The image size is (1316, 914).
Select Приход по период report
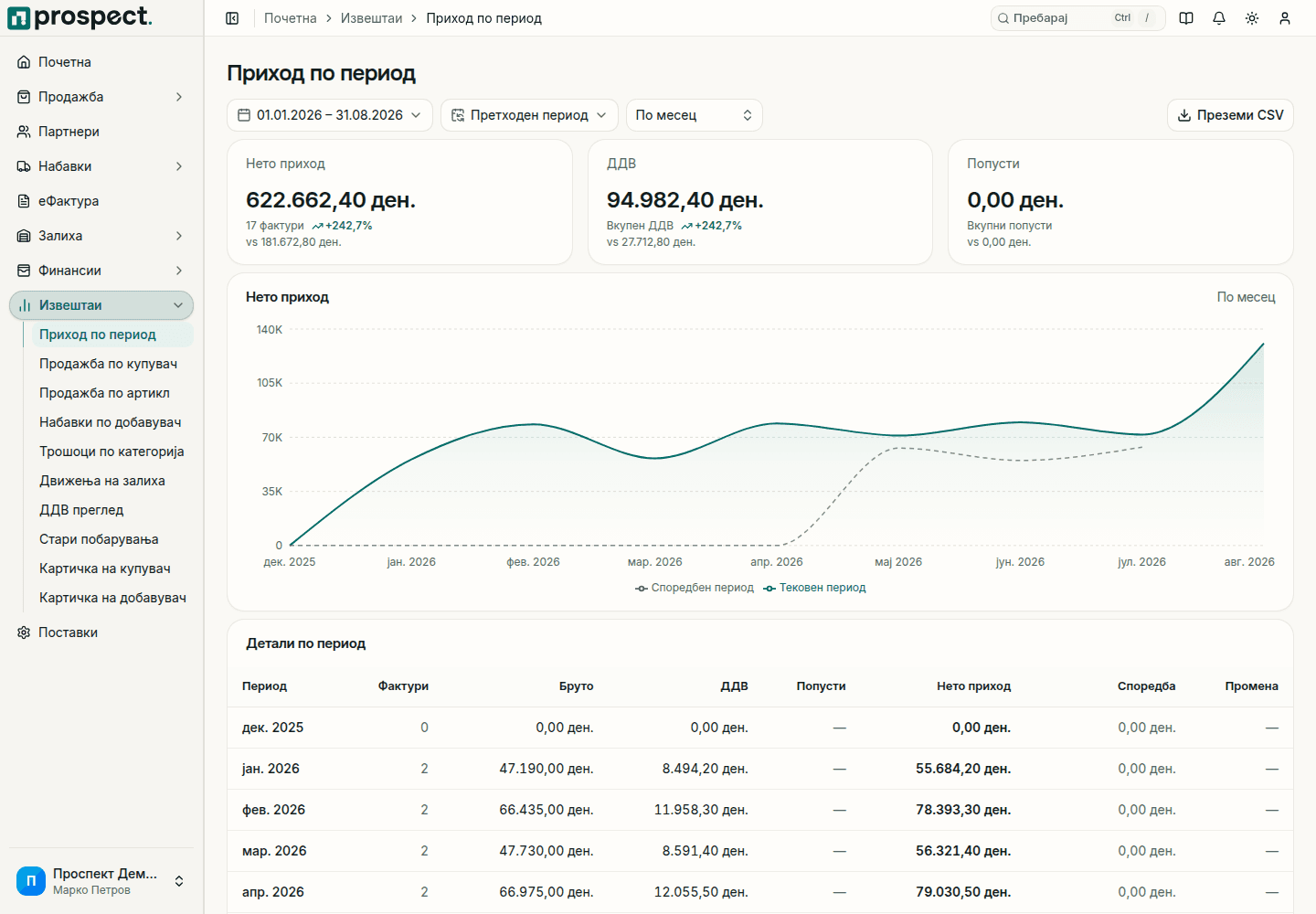pyautogui.click(x=112, y=335)
